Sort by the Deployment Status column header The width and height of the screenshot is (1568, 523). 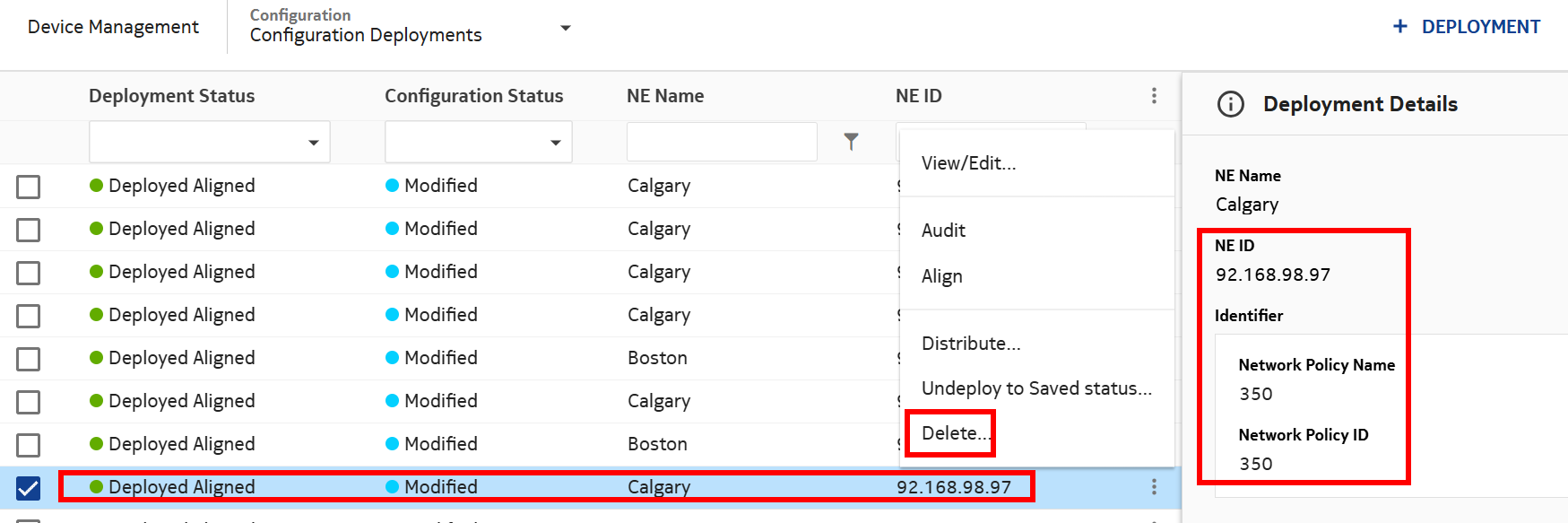[x=171, y=96]
